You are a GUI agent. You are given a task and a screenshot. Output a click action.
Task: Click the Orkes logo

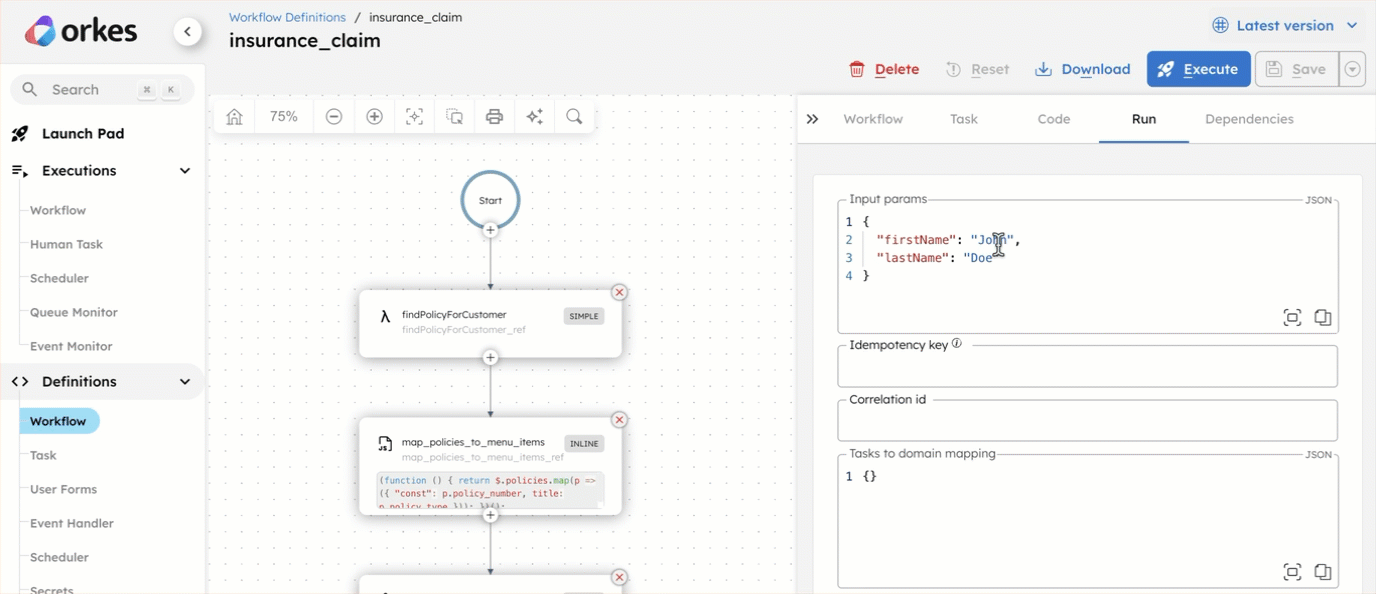point(81,31)
